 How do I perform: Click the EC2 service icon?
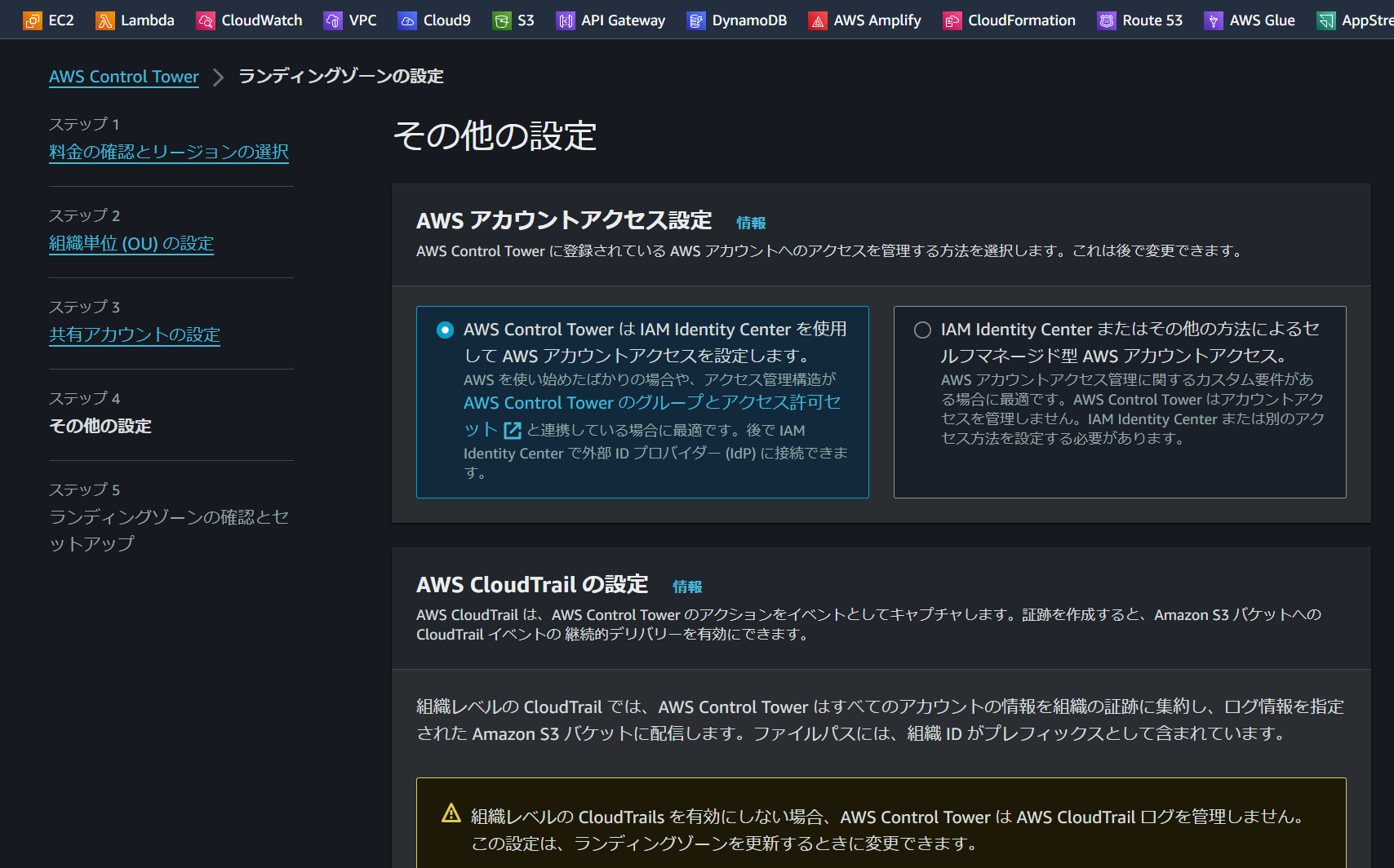pos(33,20)
